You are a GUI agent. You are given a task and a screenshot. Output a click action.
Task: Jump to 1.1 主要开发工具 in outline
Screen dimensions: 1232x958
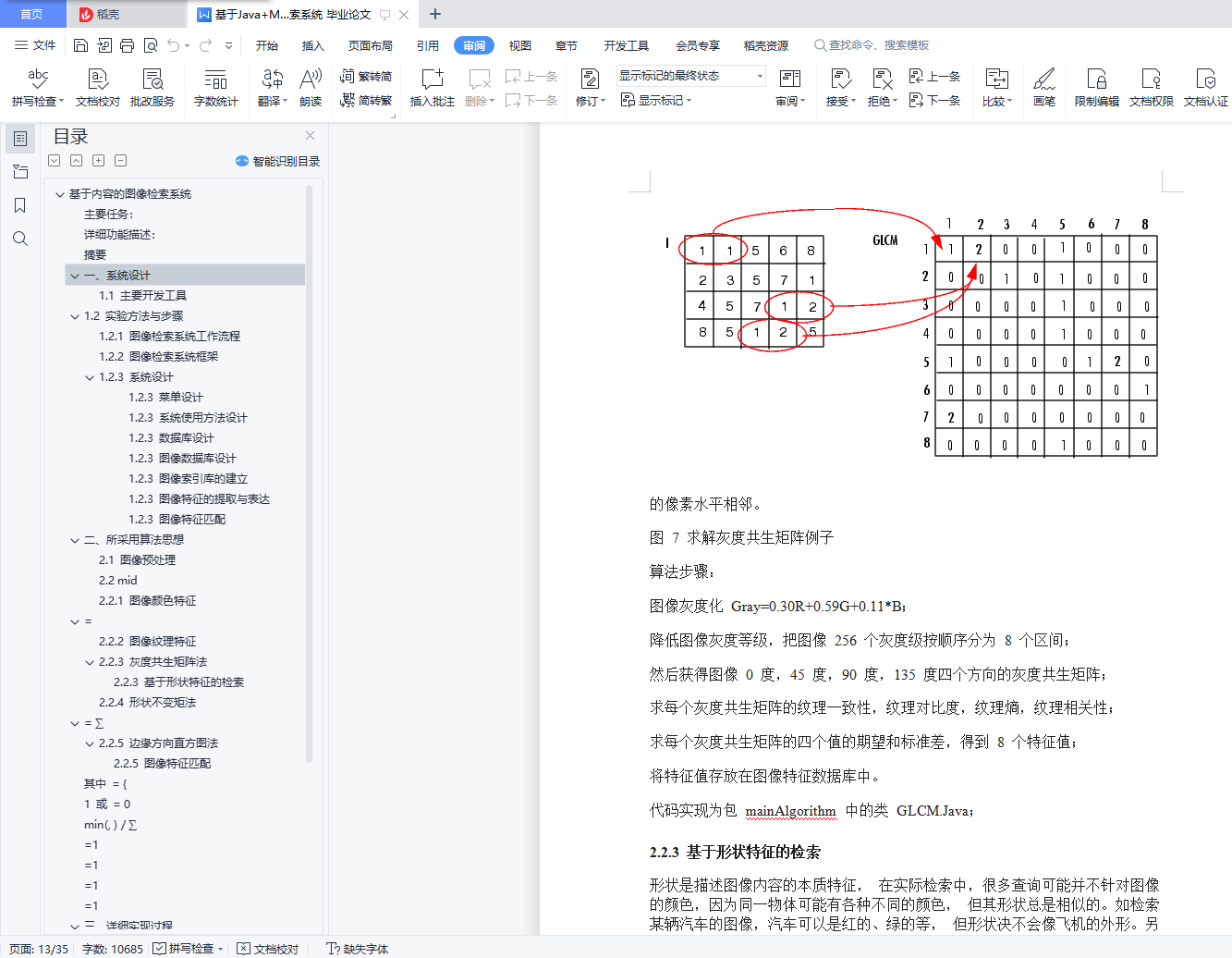coord(143,296)
